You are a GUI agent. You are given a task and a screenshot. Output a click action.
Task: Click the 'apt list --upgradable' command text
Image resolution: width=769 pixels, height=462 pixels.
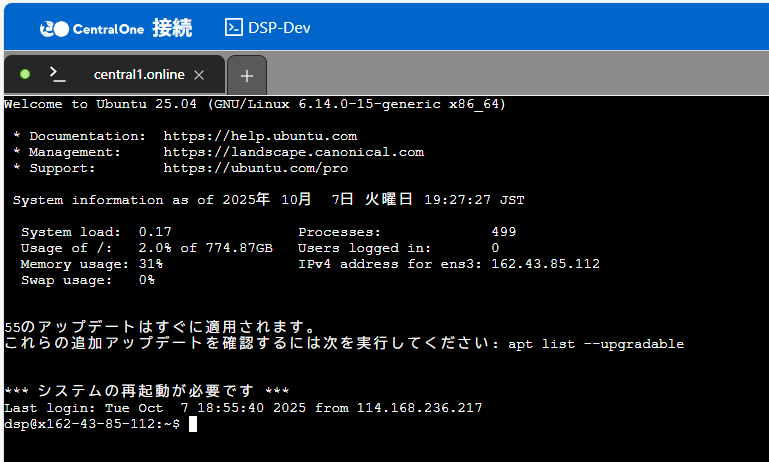click(596, 344)
